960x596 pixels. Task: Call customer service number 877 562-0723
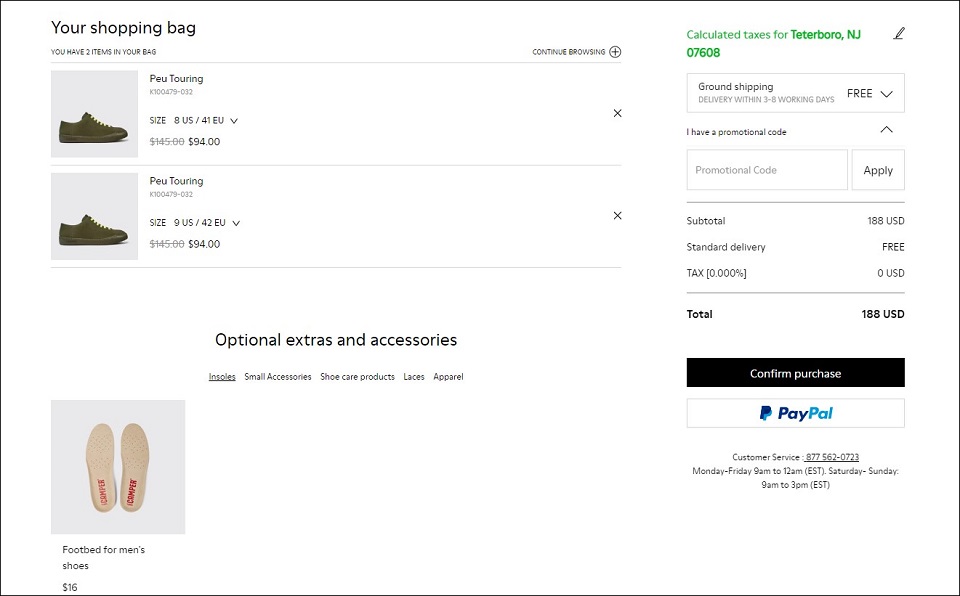click(x=832, y=457)
